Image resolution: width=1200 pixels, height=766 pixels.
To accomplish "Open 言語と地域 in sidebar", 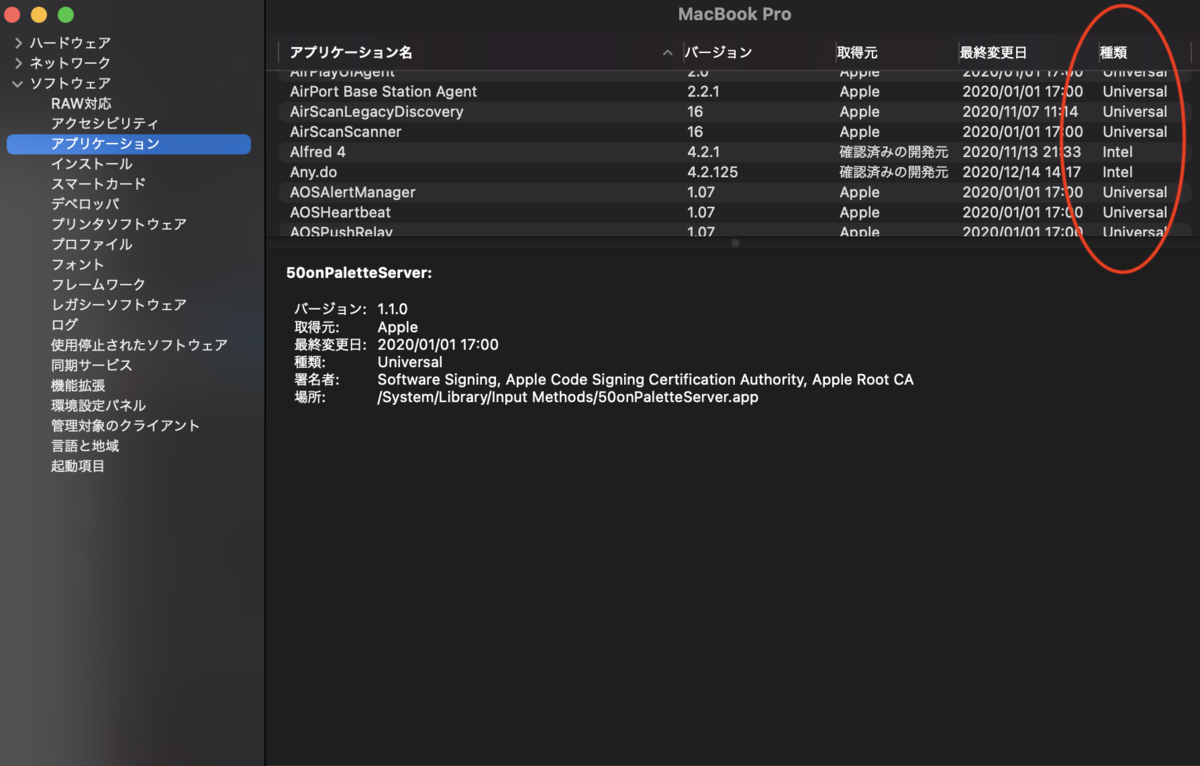I will [x=85, y=446].
